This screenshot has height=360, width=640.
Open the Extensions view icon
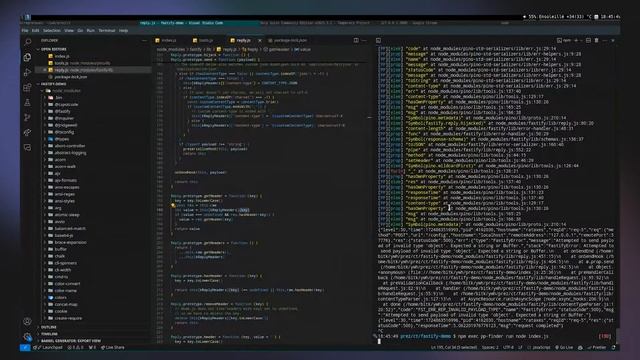tap(27, 87)
